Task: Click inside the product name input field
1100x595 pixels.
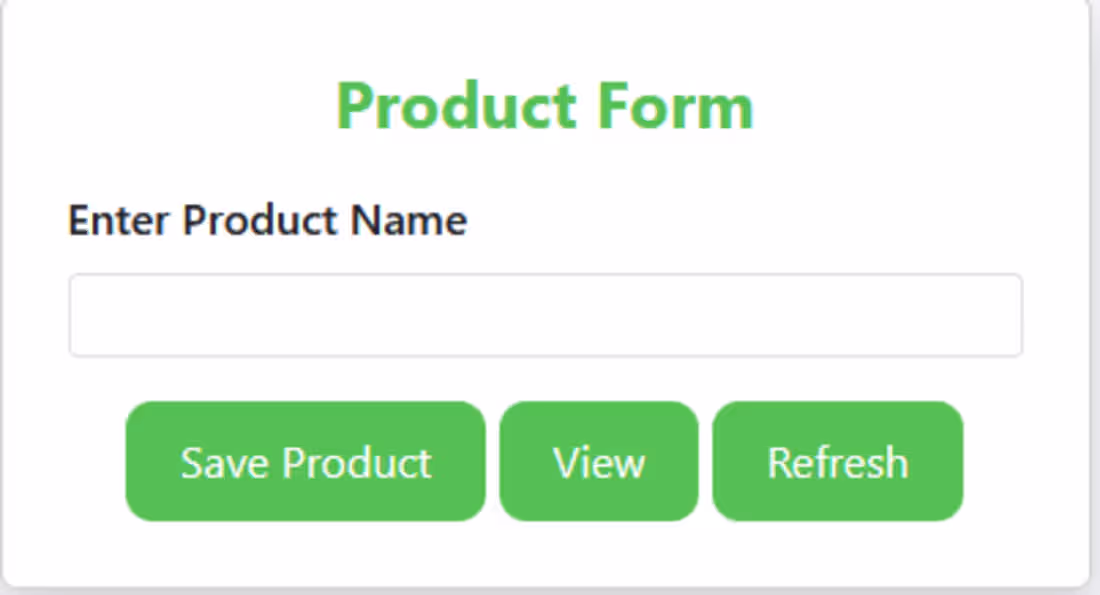Action: pyautogui.click(x=545, y=314)
